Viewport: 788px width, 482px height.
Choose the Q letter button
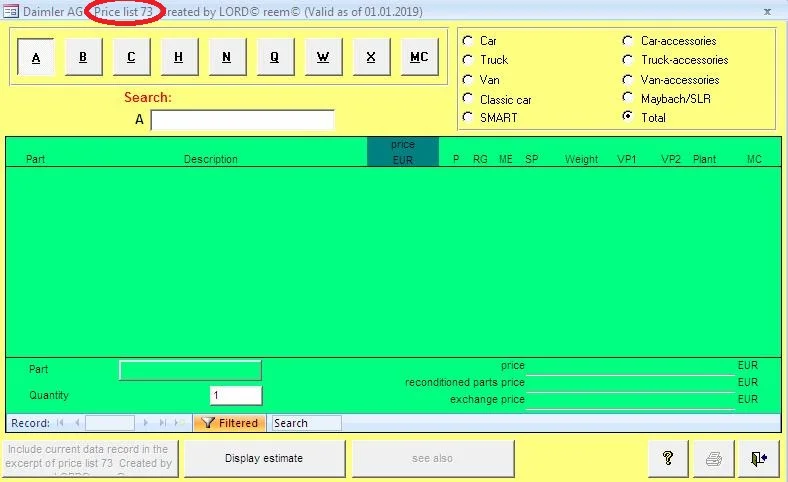click(x=275, y=57)
